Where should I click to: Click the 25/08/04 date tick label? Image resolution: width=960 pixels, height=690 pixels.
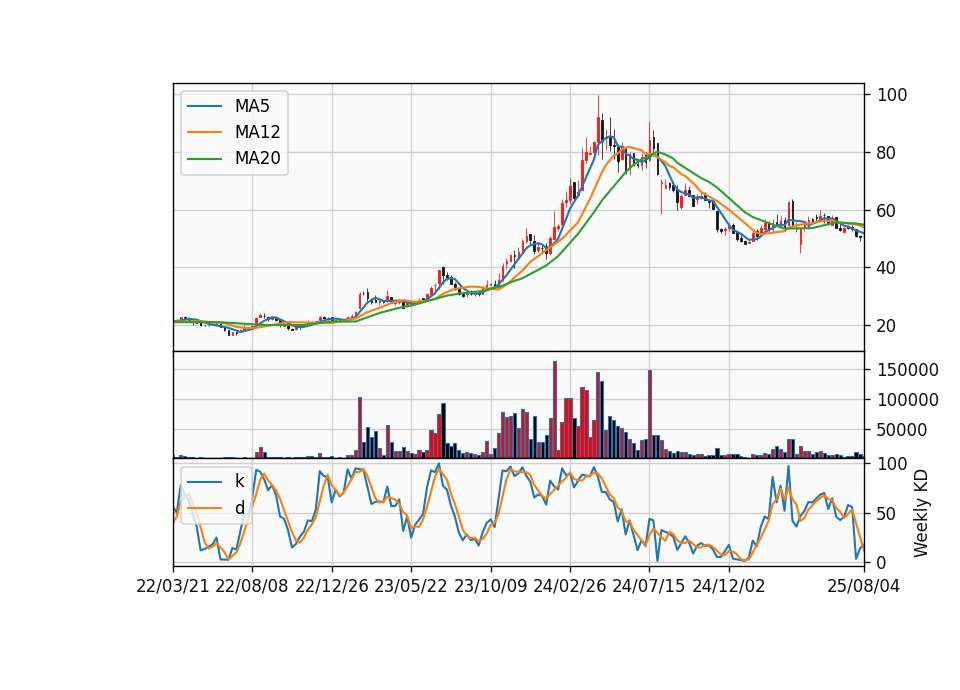pos(864,586)
